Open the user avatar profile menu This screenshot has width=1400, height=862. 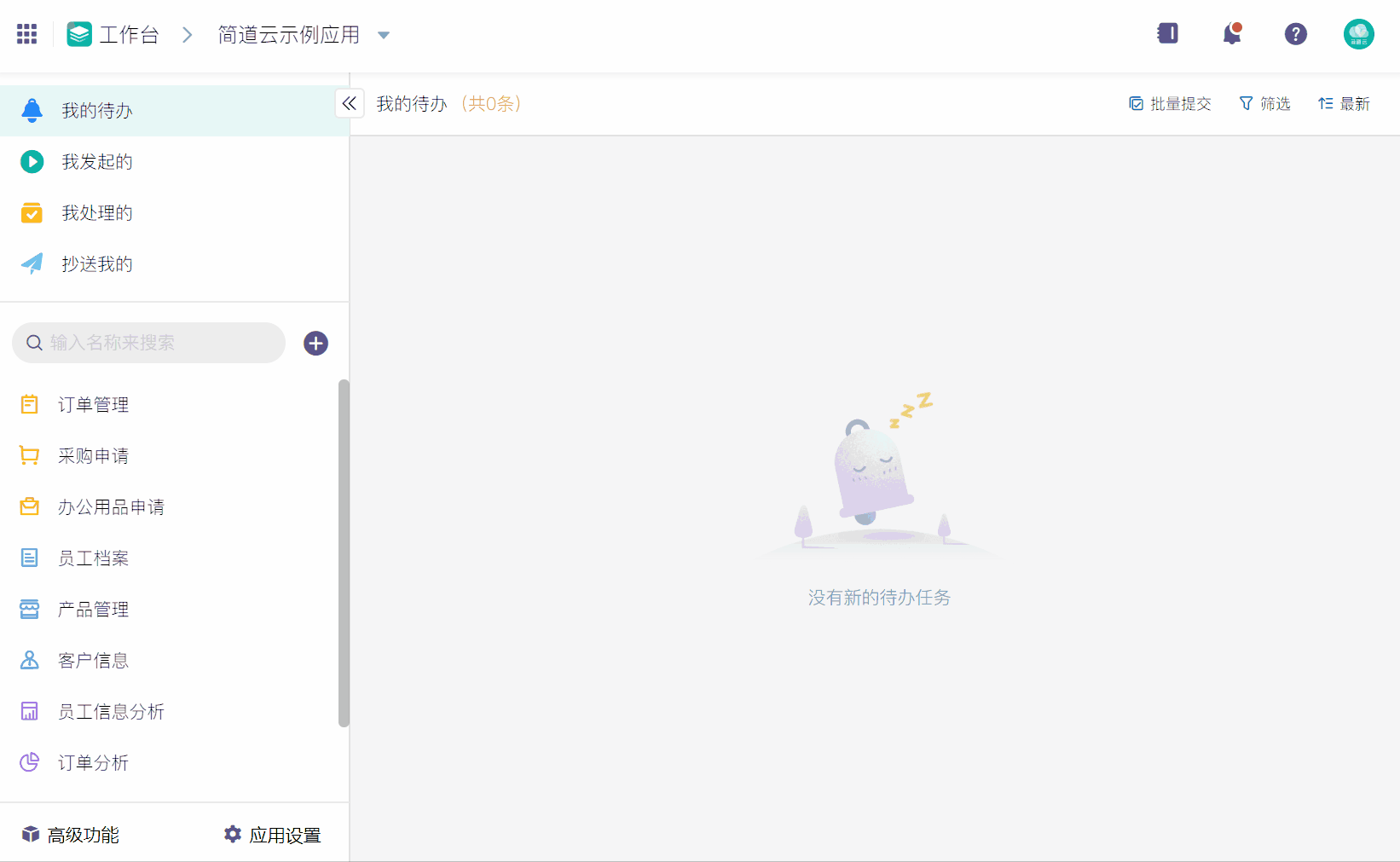point(1358,34)
